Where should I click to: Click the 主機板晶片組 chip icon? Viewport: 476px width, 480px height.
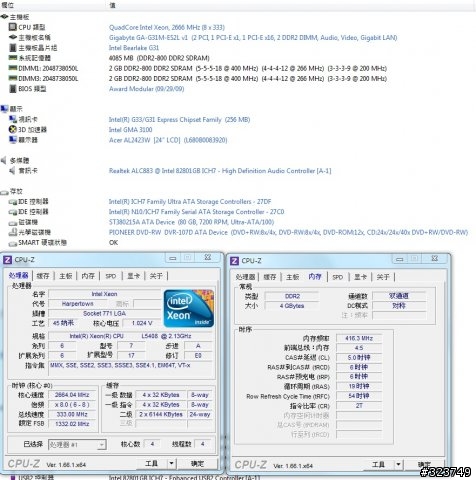point(13,48)
